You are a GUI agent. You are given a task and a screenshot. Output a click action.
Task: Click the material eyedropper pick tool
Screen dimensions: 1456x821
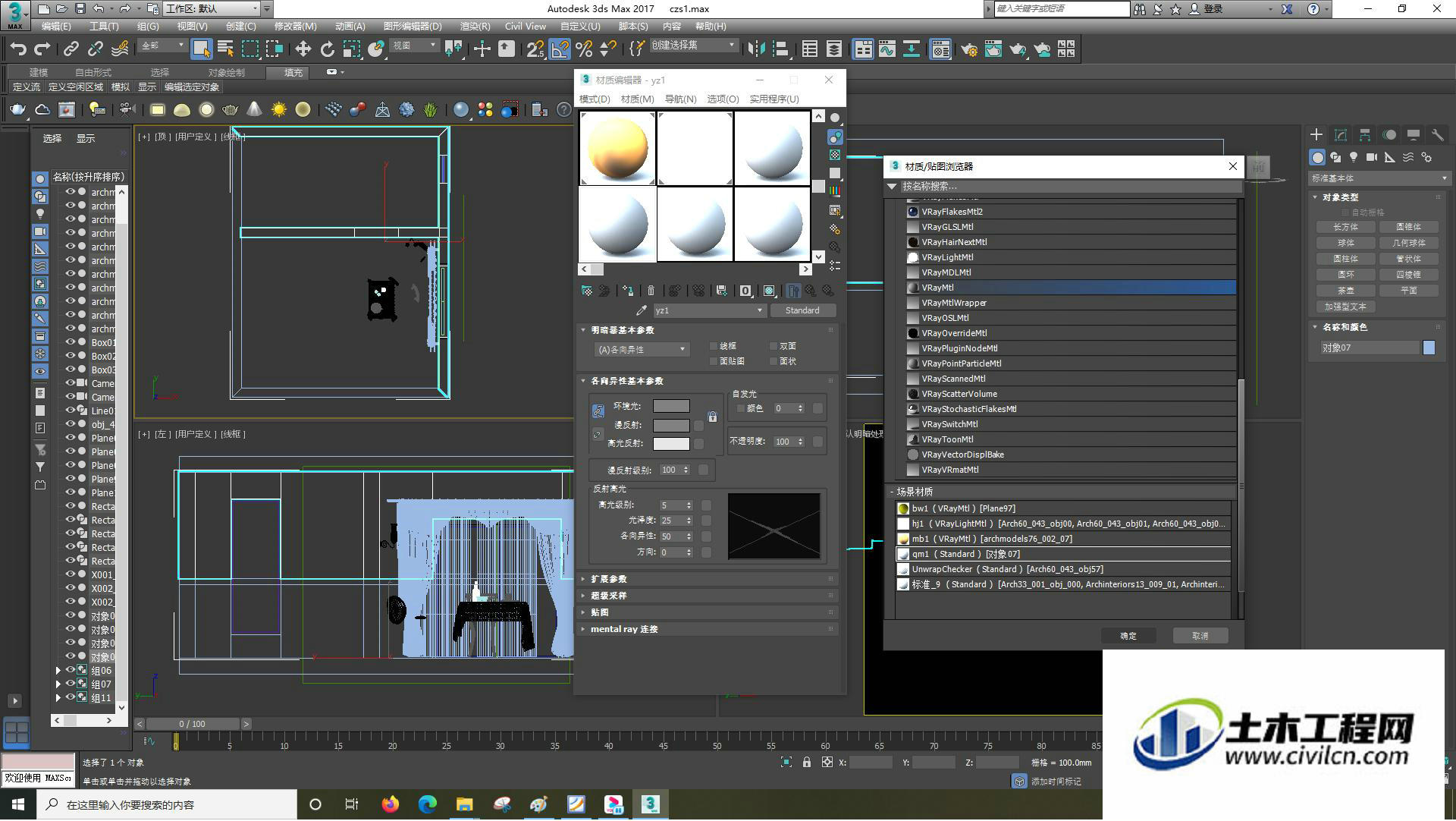pos(642,310)
